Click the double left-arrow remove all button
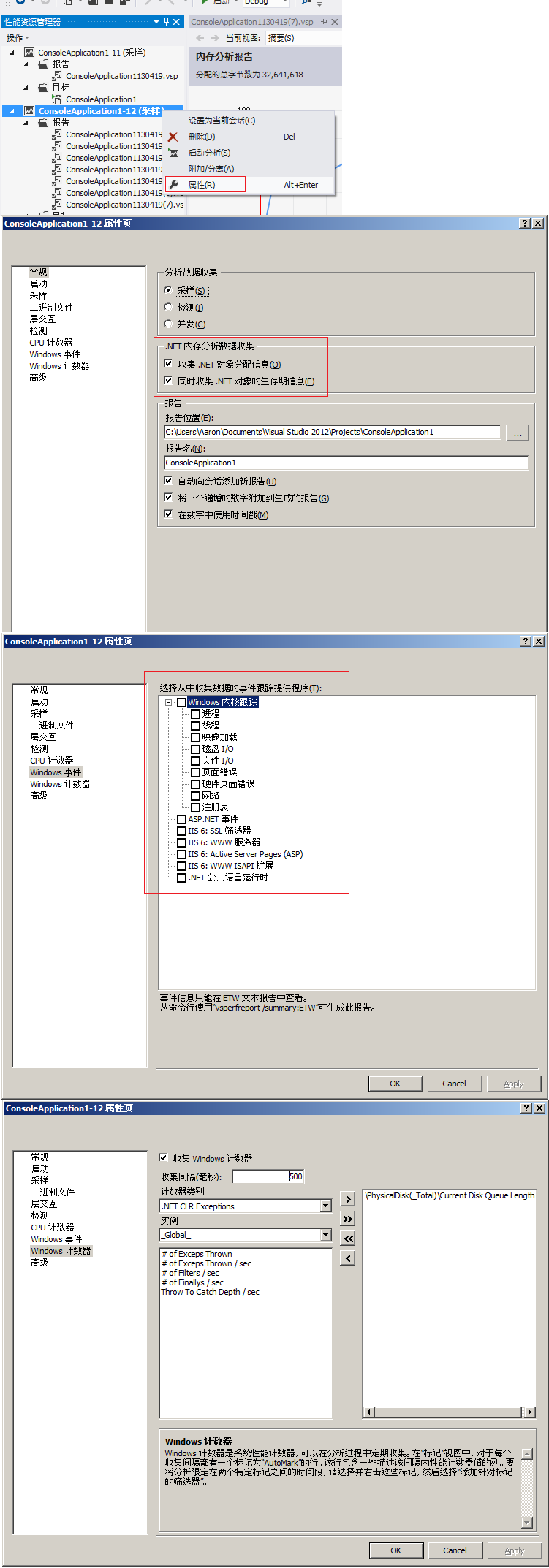The height and width of the screenshot is (1568, 549). point(348,1238)
